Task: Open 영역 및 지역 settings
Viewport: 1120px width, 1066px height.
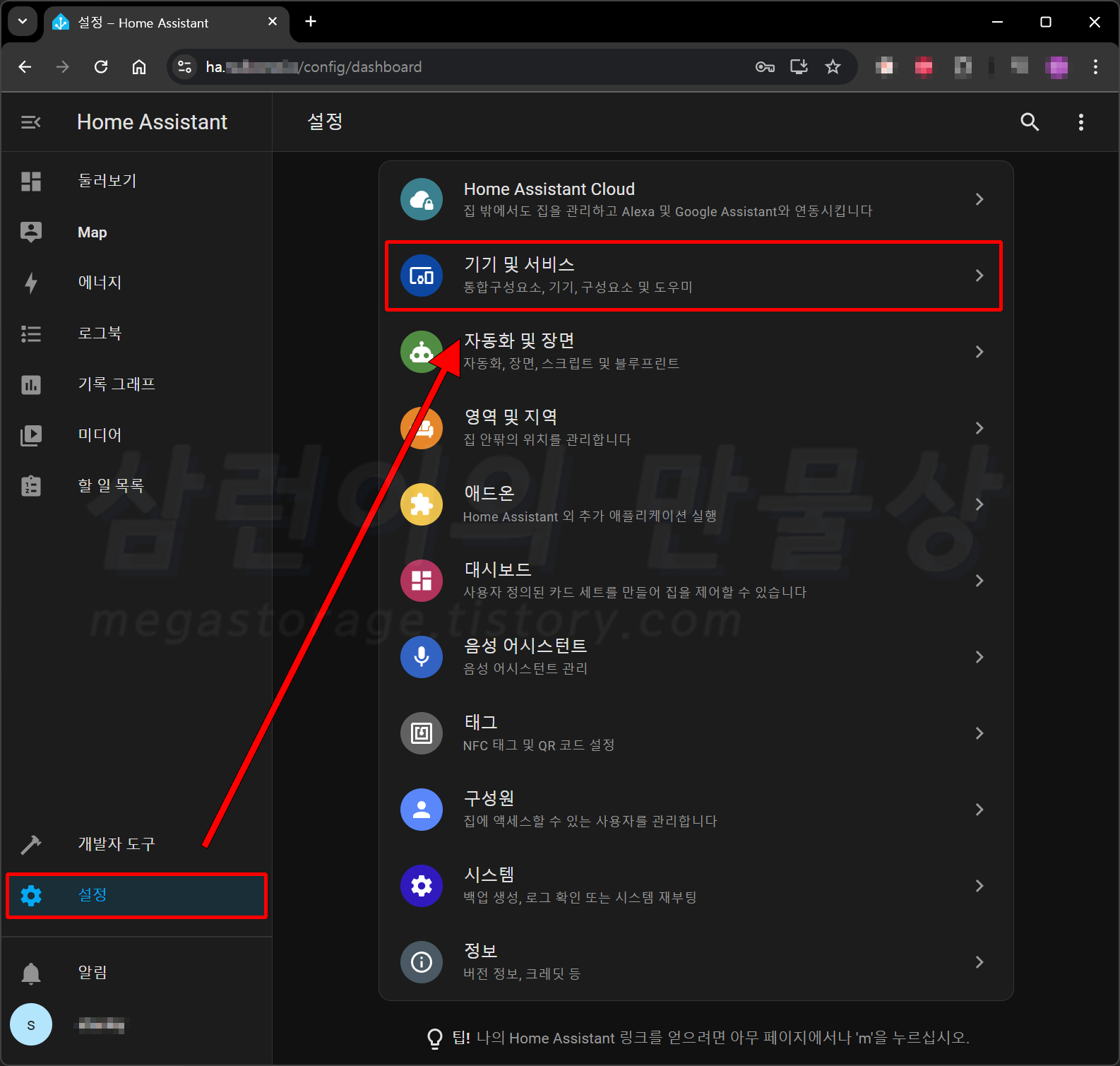Action: click(696, 428)
